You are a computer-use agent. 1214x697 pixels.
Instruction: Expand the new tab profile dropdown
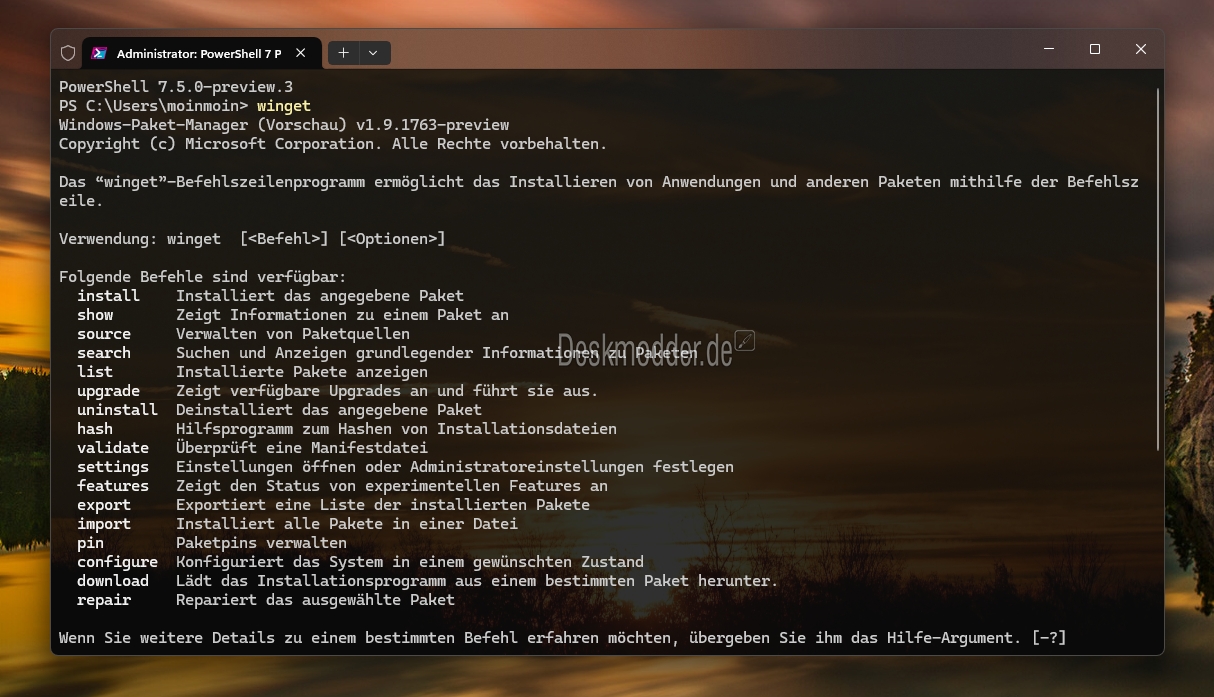(373, 53)
